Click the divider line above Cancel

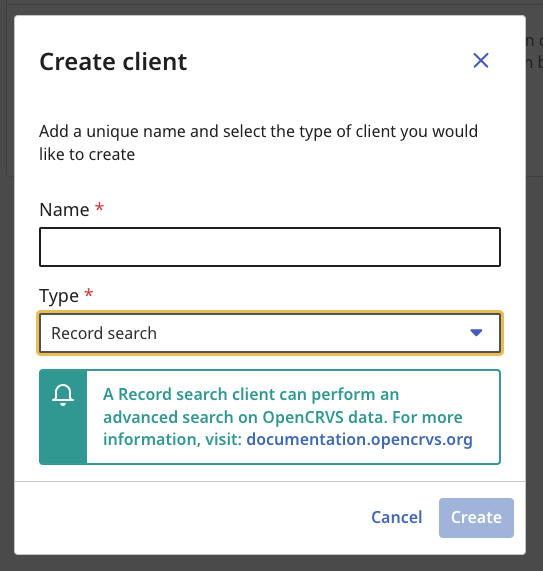[270, 481]
